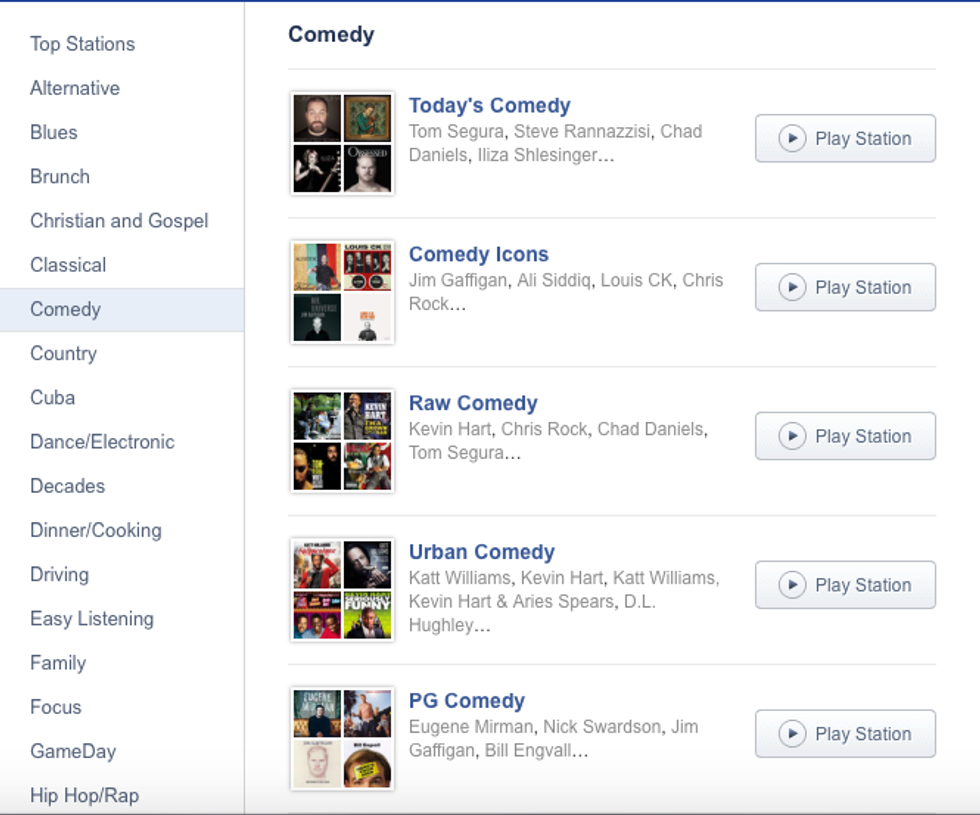Play the PG Comedy station
The height and width of the screenshot is (815, 980).
click(x=845, y=735)
